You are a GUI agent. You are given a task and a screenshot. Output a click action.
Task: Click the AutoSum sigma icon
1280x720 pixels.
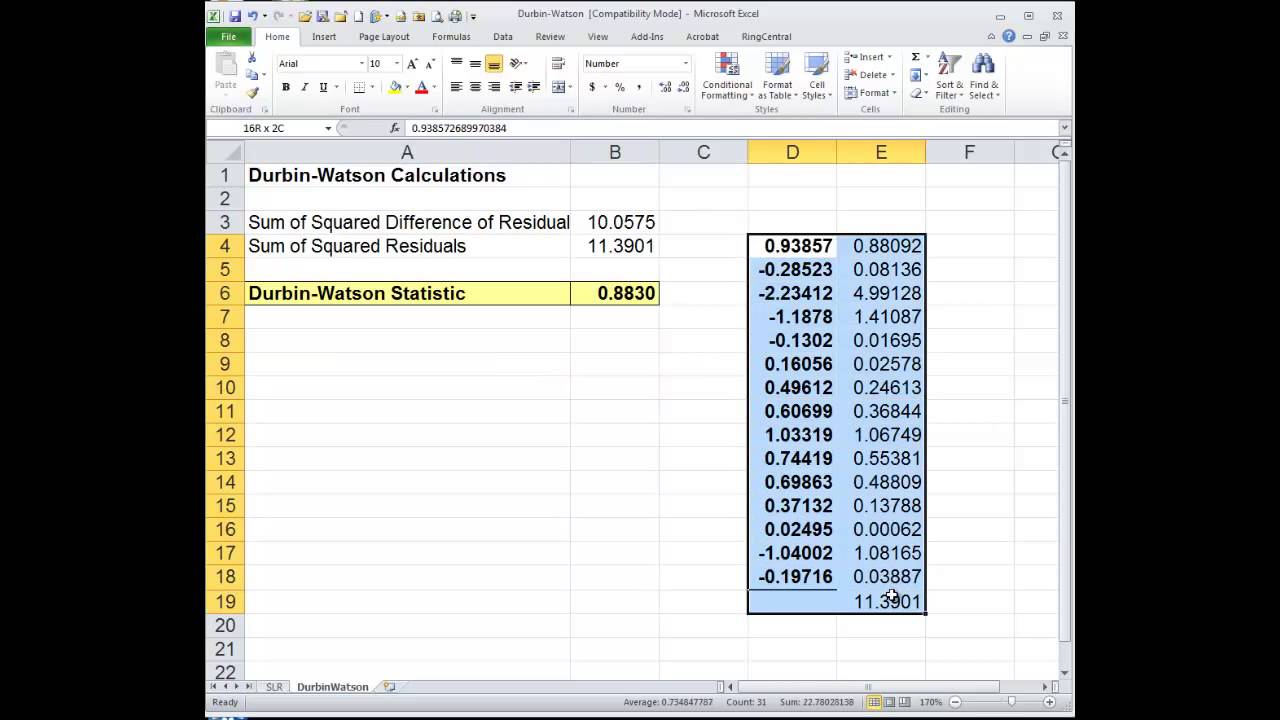click(916, 58)
